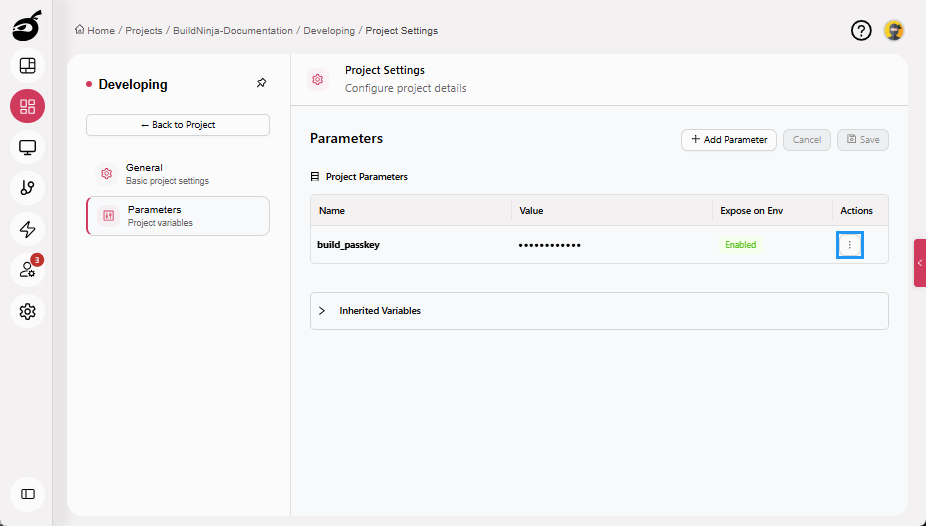The height and width of the screenshot is (526, 926).
Task: Click the Value column header
Action: tap(531, 211)
